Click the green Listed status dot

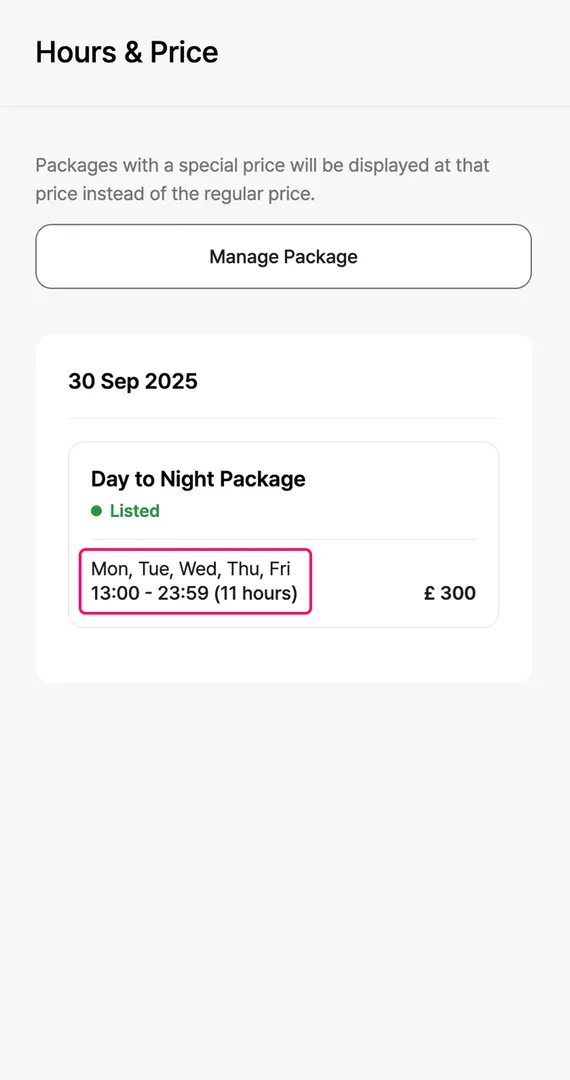[96, 510]
